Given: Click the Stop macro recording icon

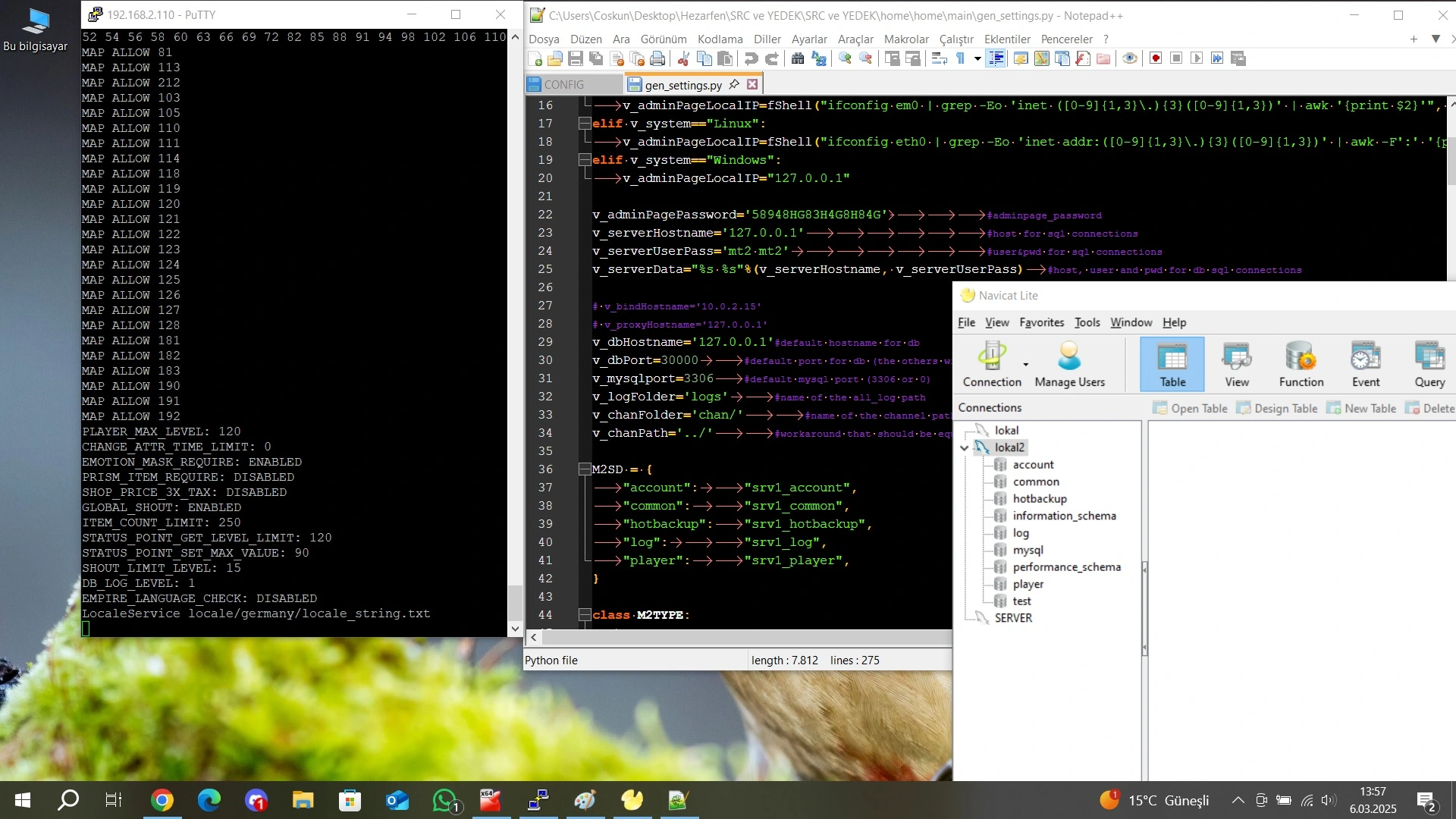Looking at the screenshot, I should [1176, 59].
